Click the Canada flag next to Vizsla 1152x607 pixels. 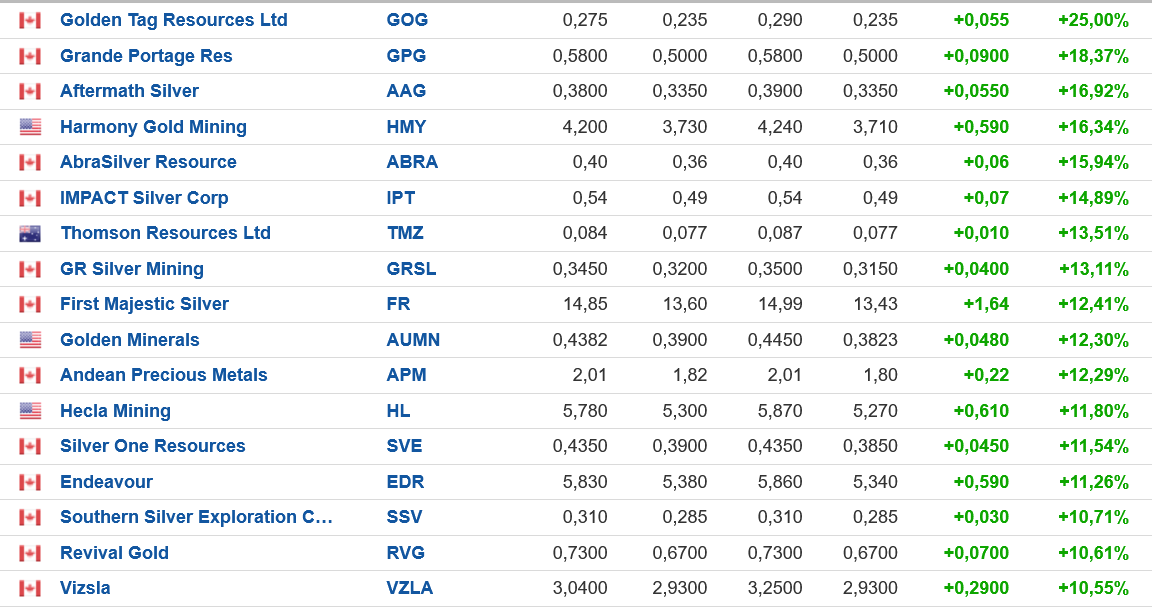click(30, 588)
